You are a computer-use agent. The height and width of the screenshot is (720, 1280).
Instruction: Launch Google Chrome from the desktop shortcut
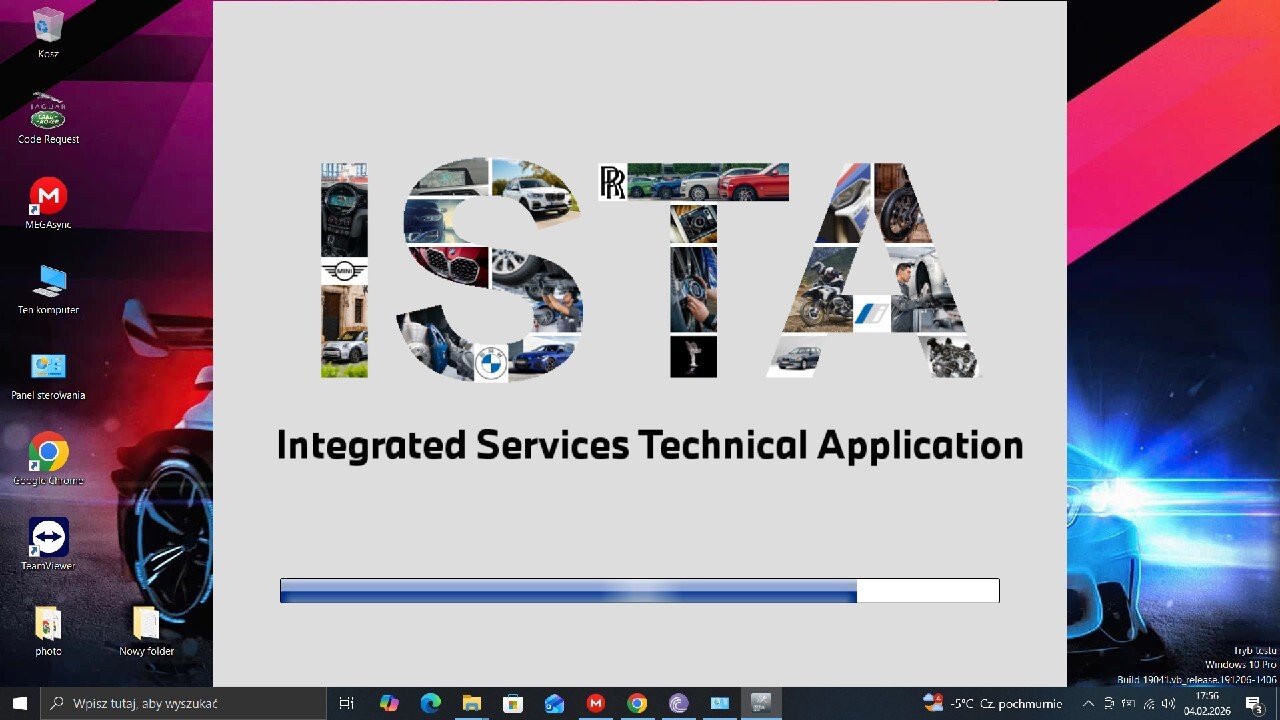48,453
